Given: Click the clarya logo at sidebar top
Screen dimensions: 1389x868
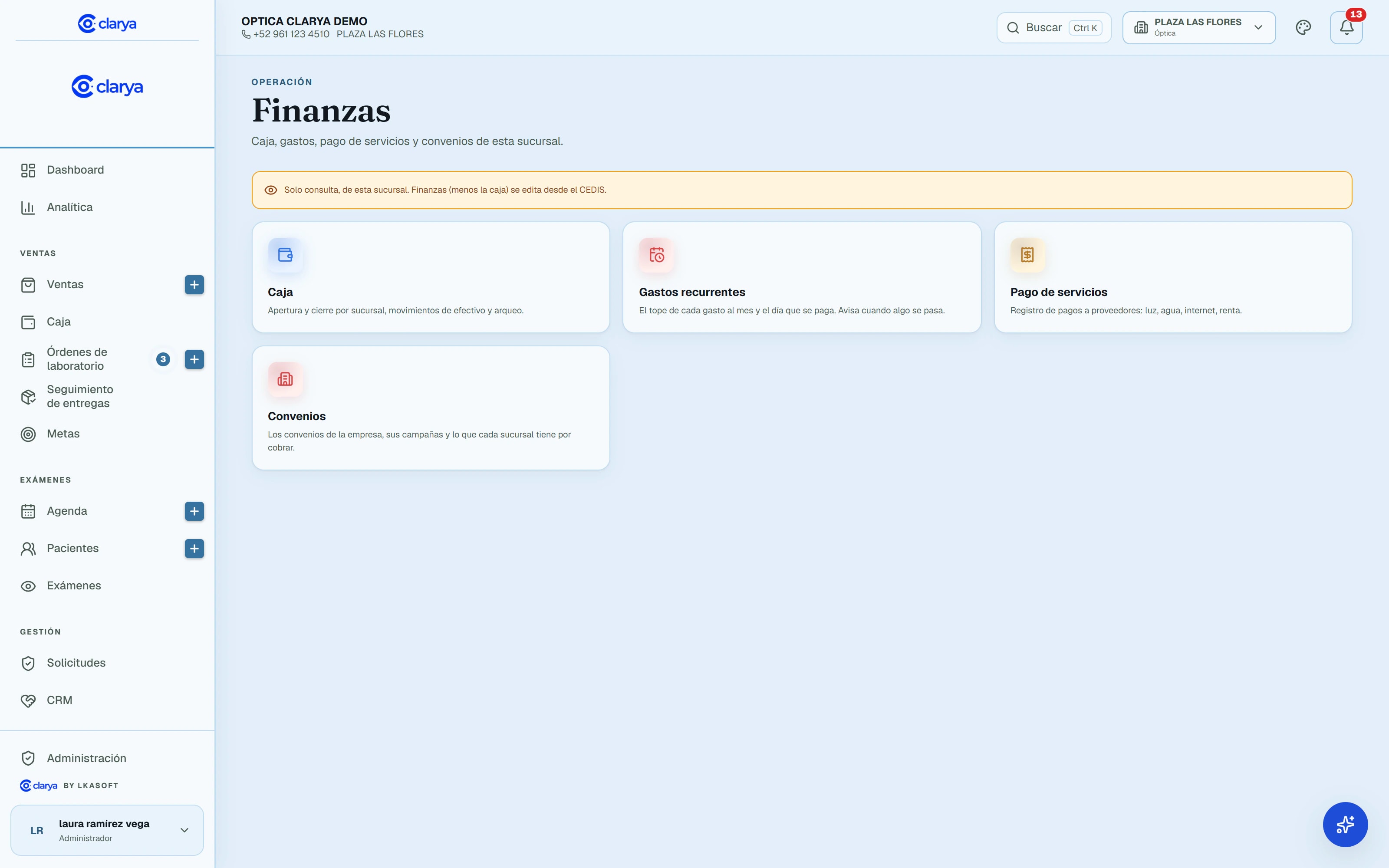Looking at the screenshot, I should point(107,23).
